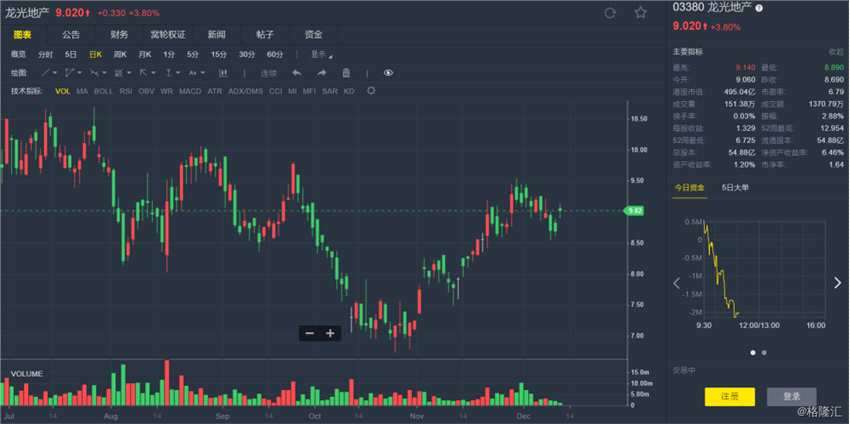Delete drawings with the trash icon
This screenshot has width=850, height=424.
click(x=346, y=73)
